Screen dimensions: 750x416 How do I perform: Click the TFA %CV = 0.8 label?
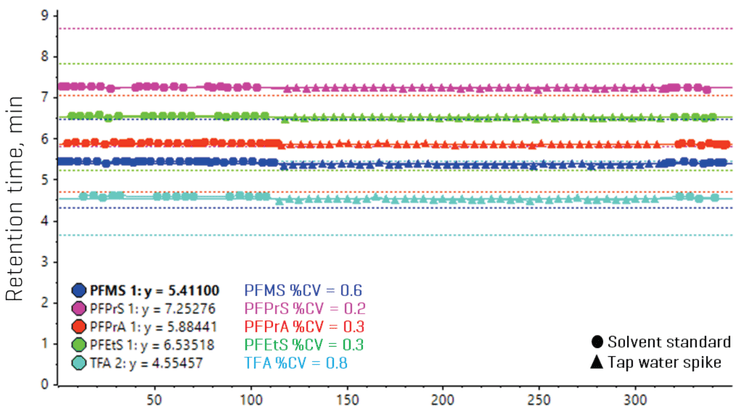click(299, 363)
